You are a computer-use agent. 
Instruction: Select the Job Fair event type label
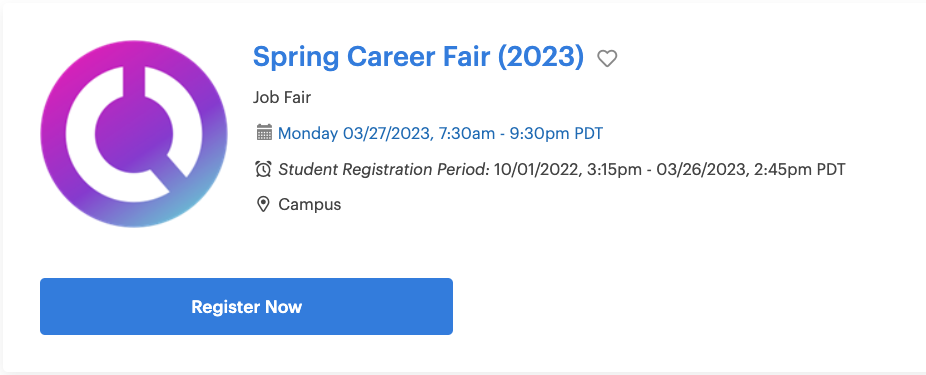coord(282,97)
